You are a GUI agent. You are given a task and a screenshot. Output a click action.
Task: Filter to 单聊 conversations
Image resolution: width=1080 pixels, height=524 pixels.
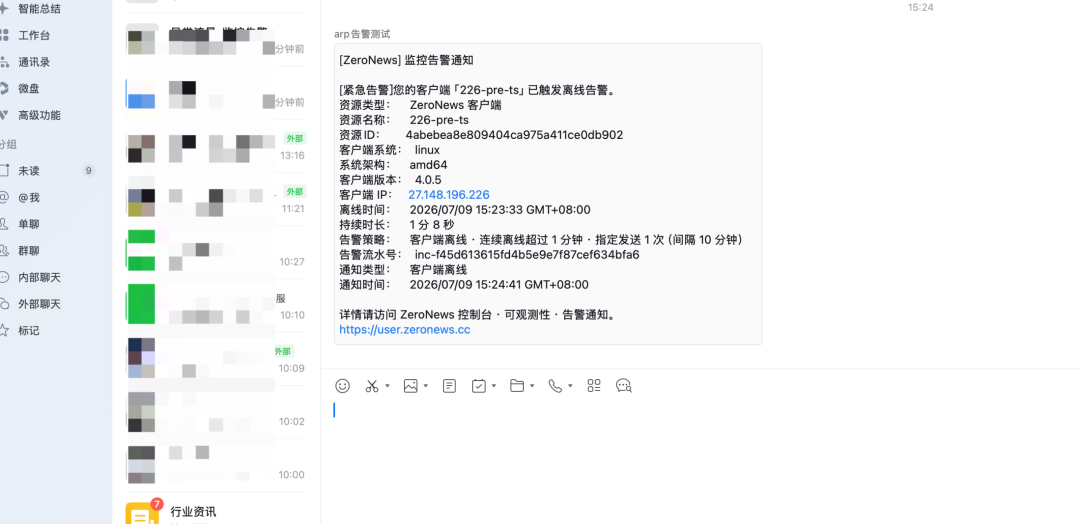29,224
